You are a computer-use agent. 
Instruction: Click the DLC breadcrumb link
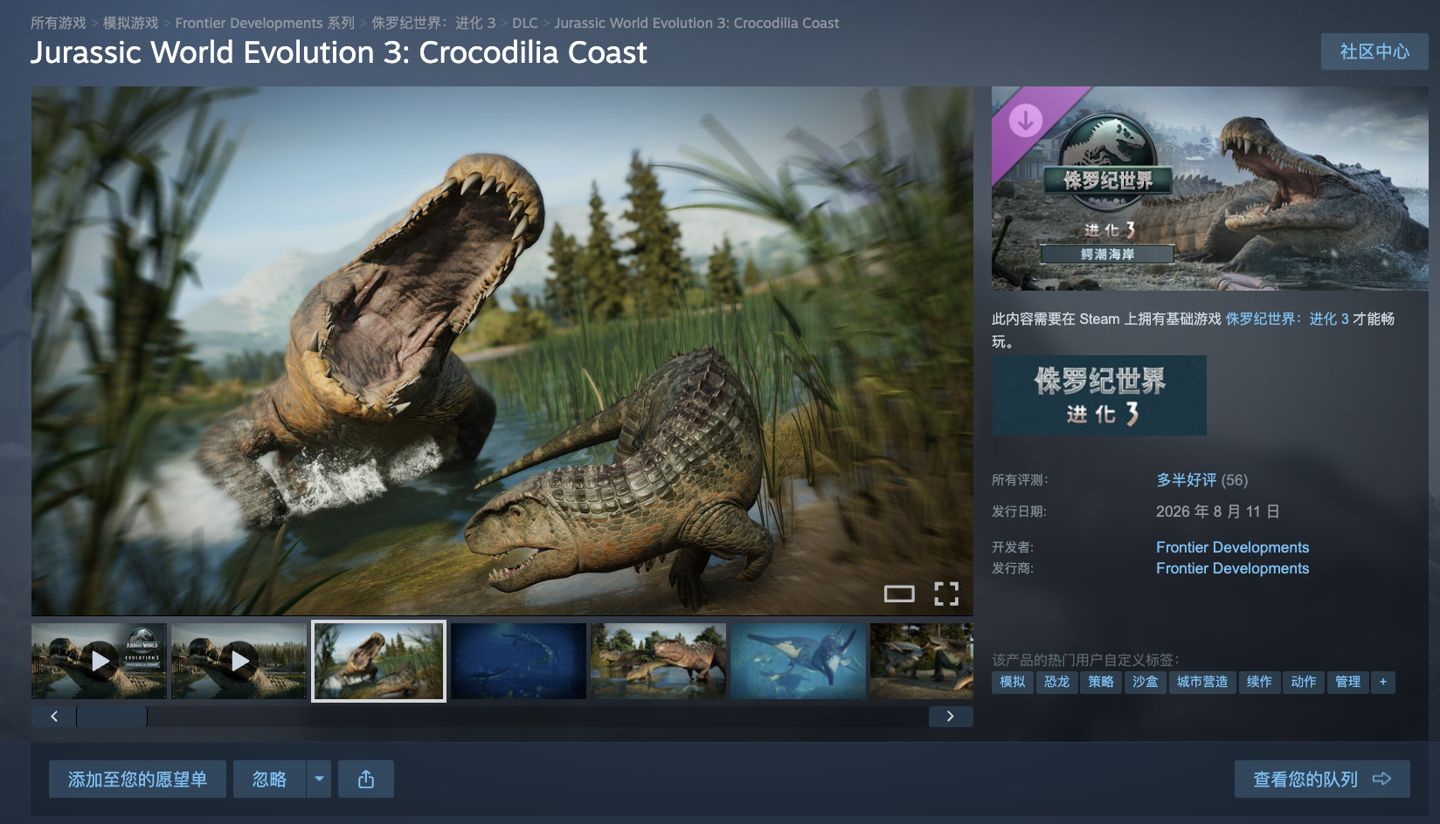[525, 22]
